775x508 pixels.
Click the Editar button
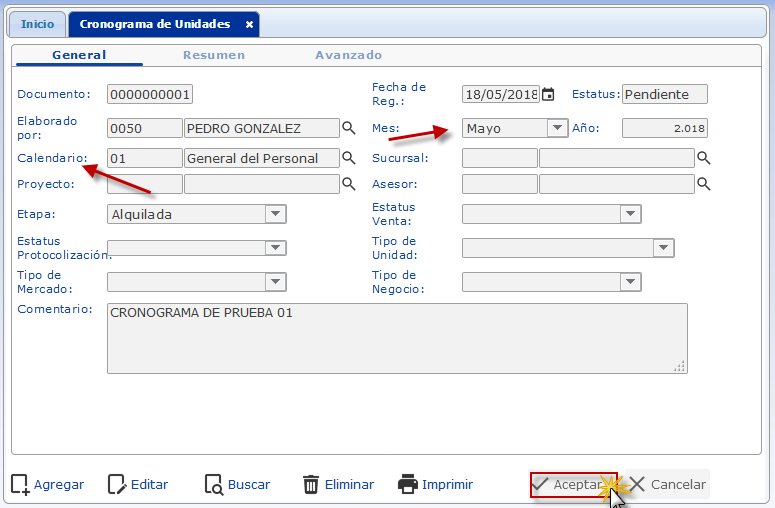tap(138, 484)
